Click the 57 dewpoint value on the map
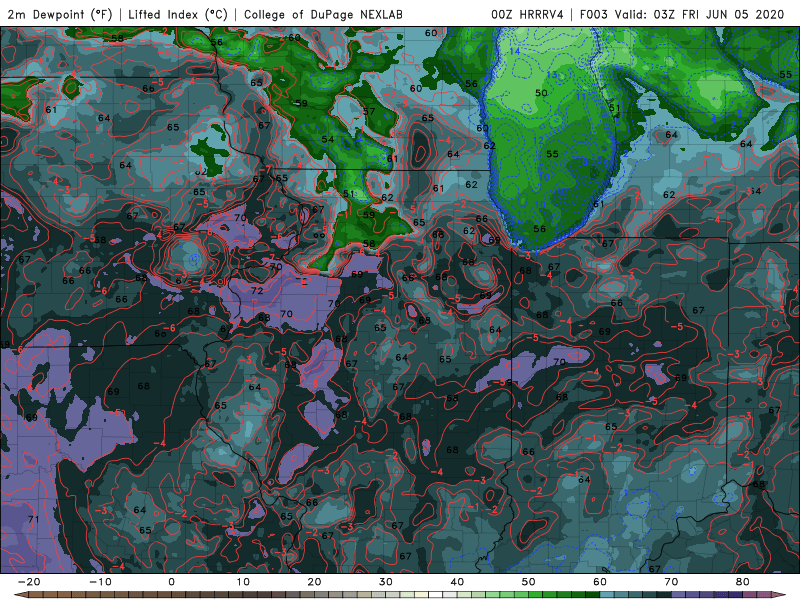800x600 pixels. [x=369, y=111]
